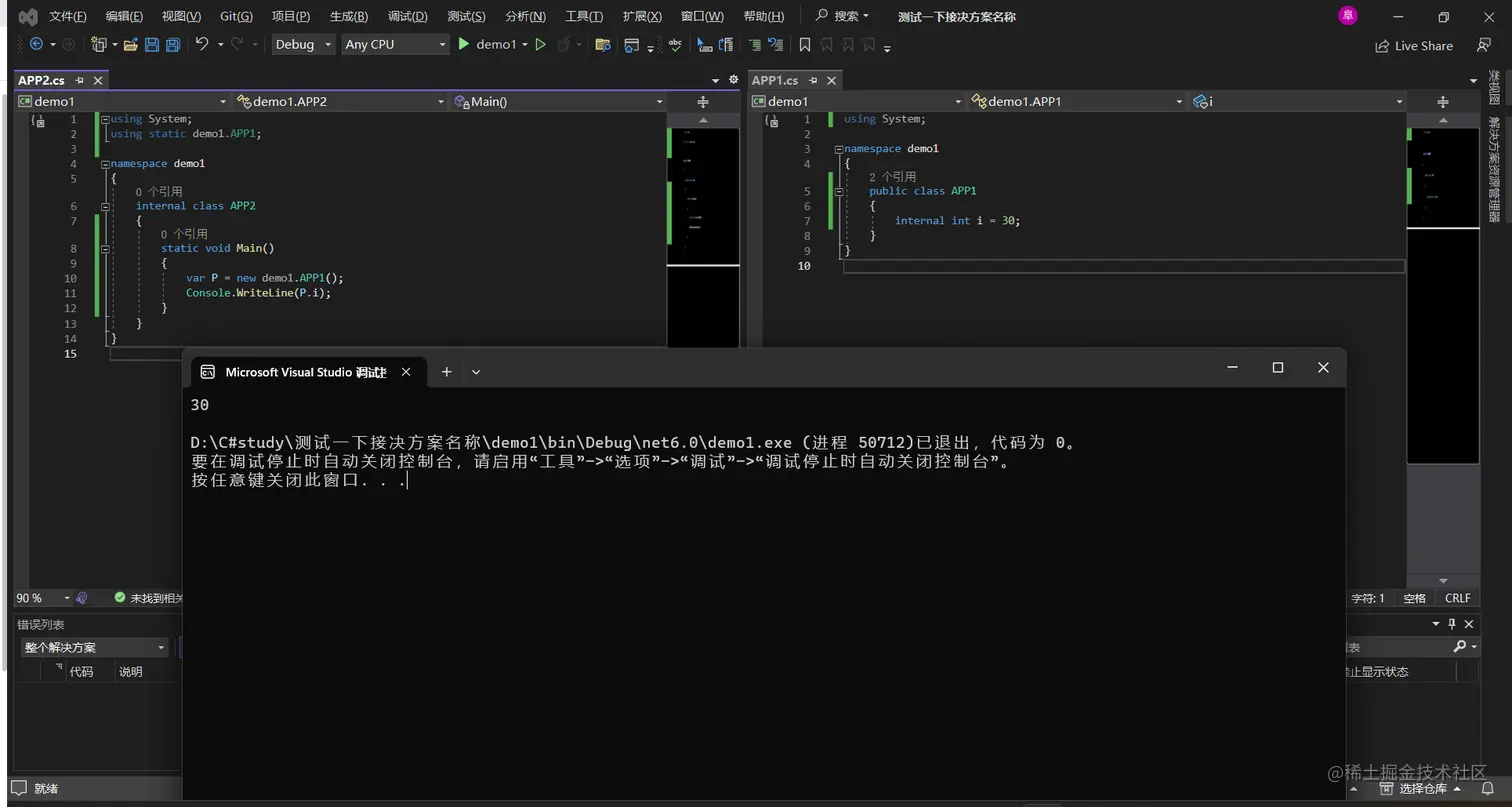Open the window settings gear above the APP2.cs editor
Screen dimensions: 1512x807
(x=733, y=80)
